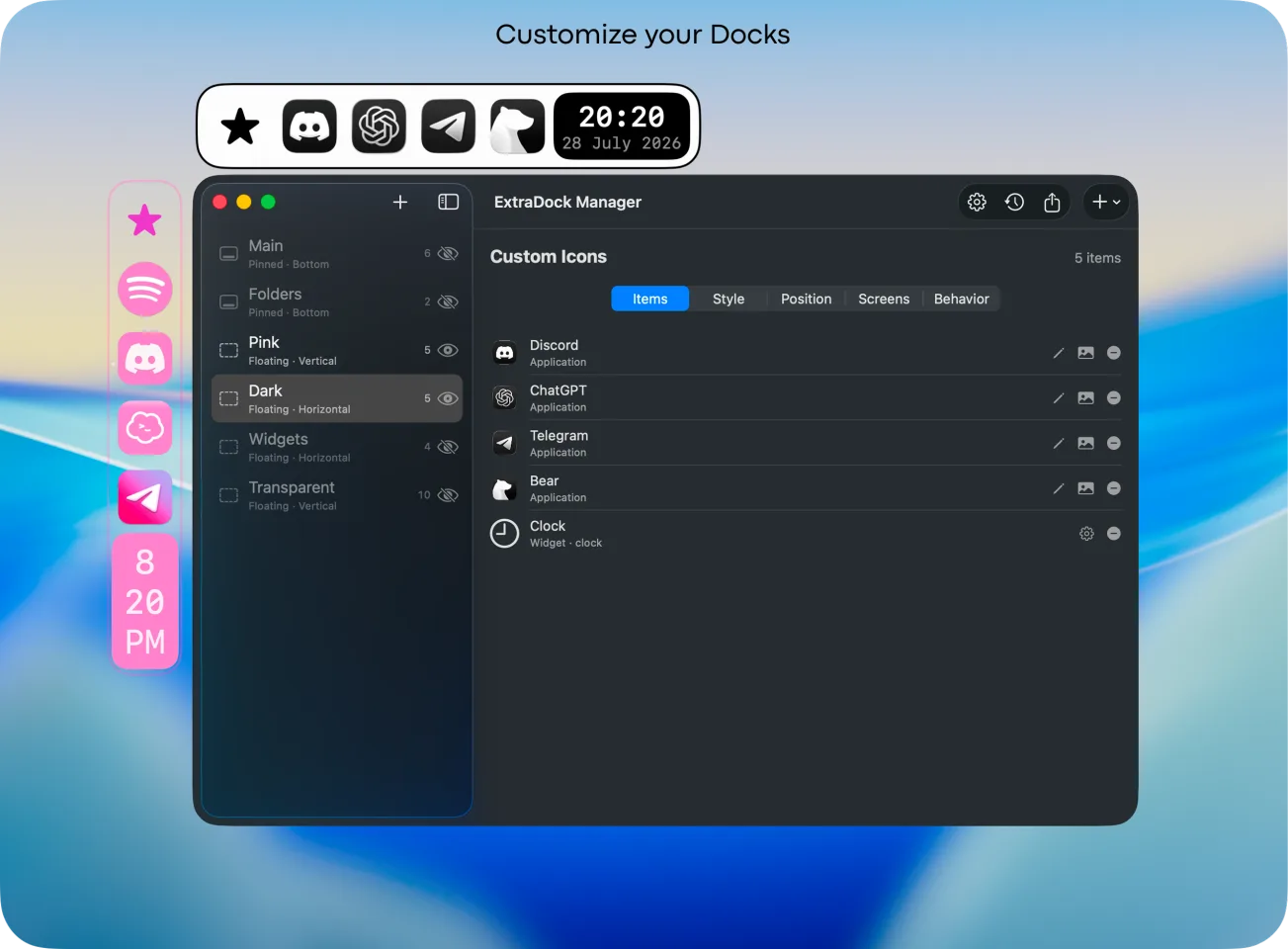Select the Folders dock in sidebar
This screenshot has width=1288, height=949.
tap(337, 302)
